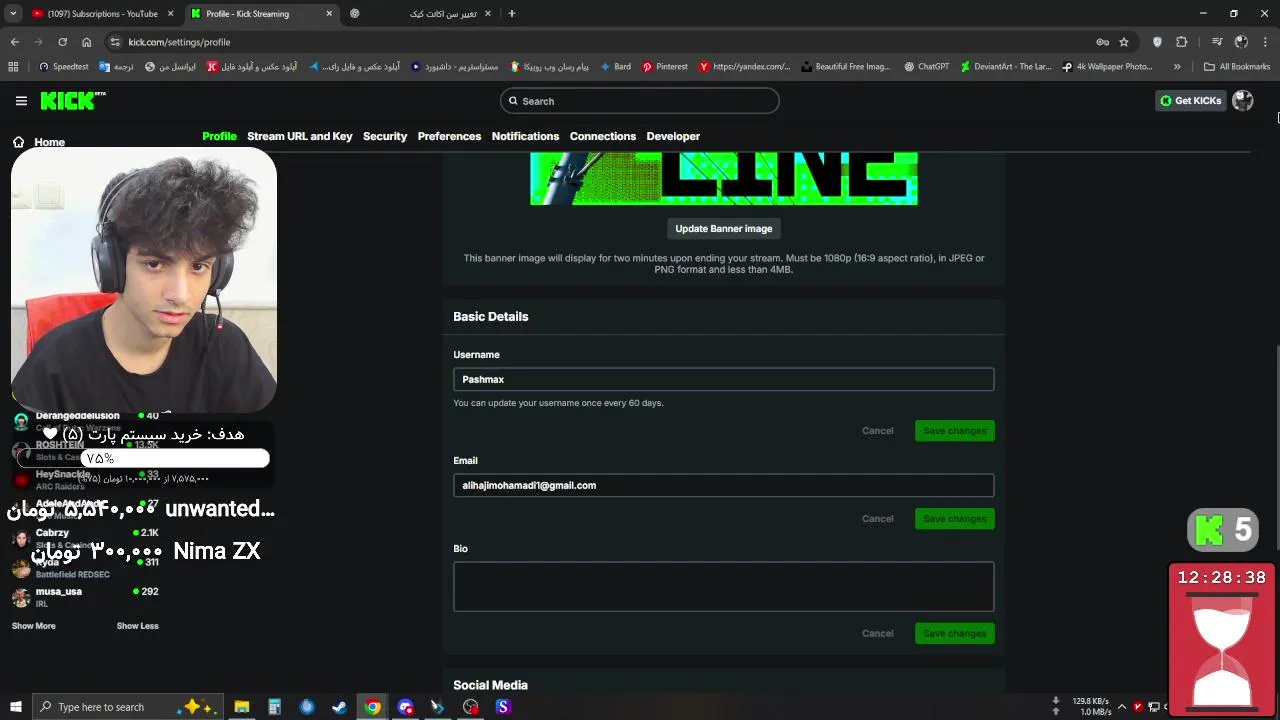Click Get KICKs button
This screenshot has width=1280, height=720.
pos(1190,100)
